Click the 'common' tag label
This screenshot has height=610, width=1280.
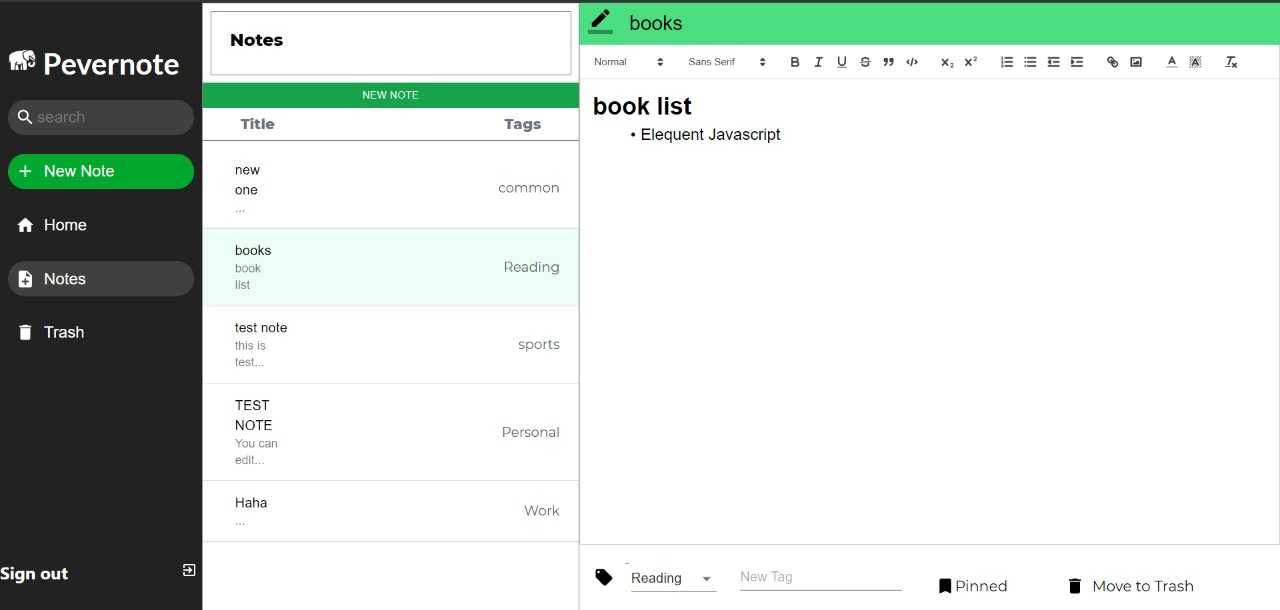[529, 188]
